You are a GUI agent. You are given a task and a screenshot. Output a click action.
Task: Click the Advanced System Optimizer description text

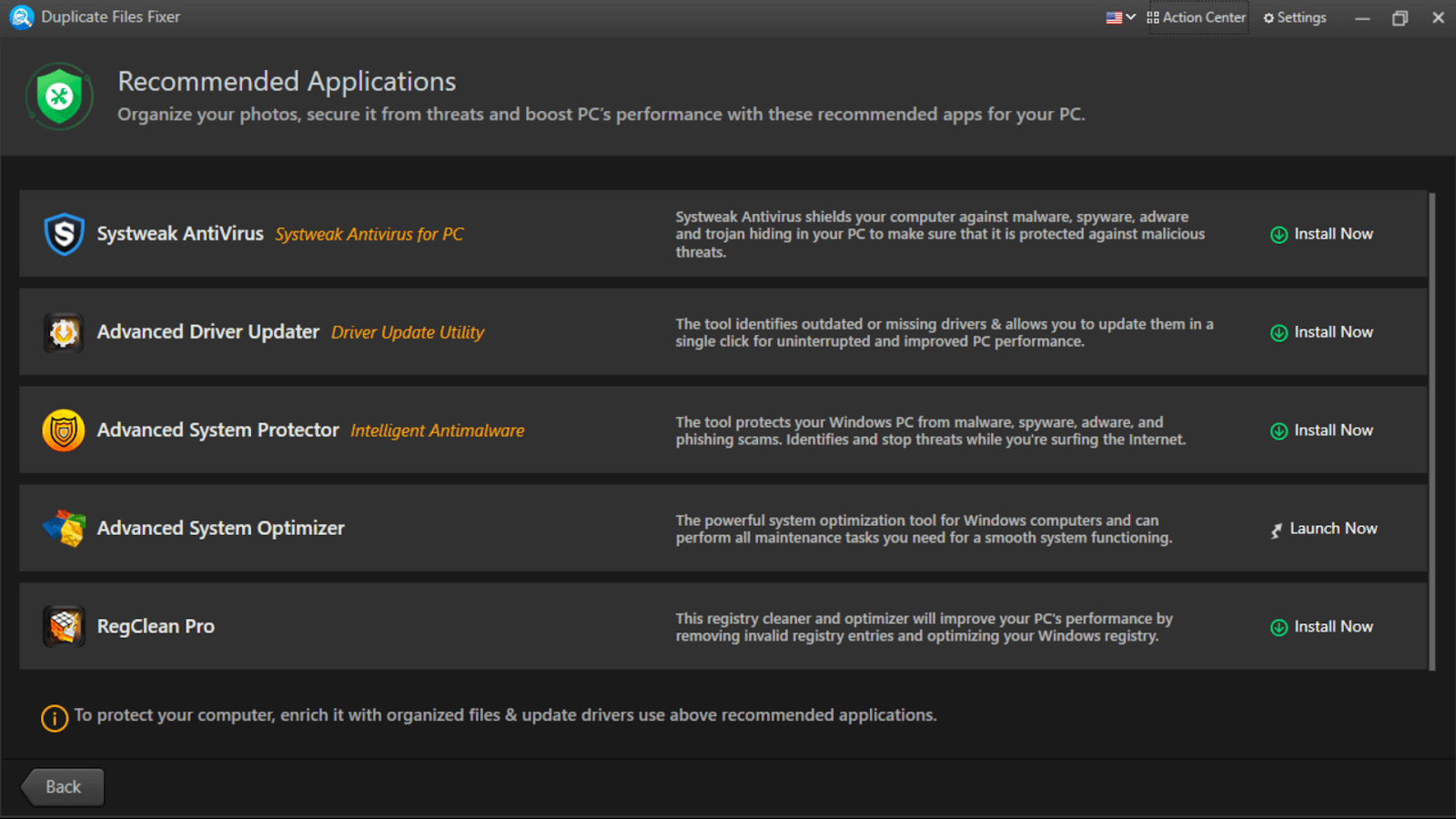[x=924, y=530]
